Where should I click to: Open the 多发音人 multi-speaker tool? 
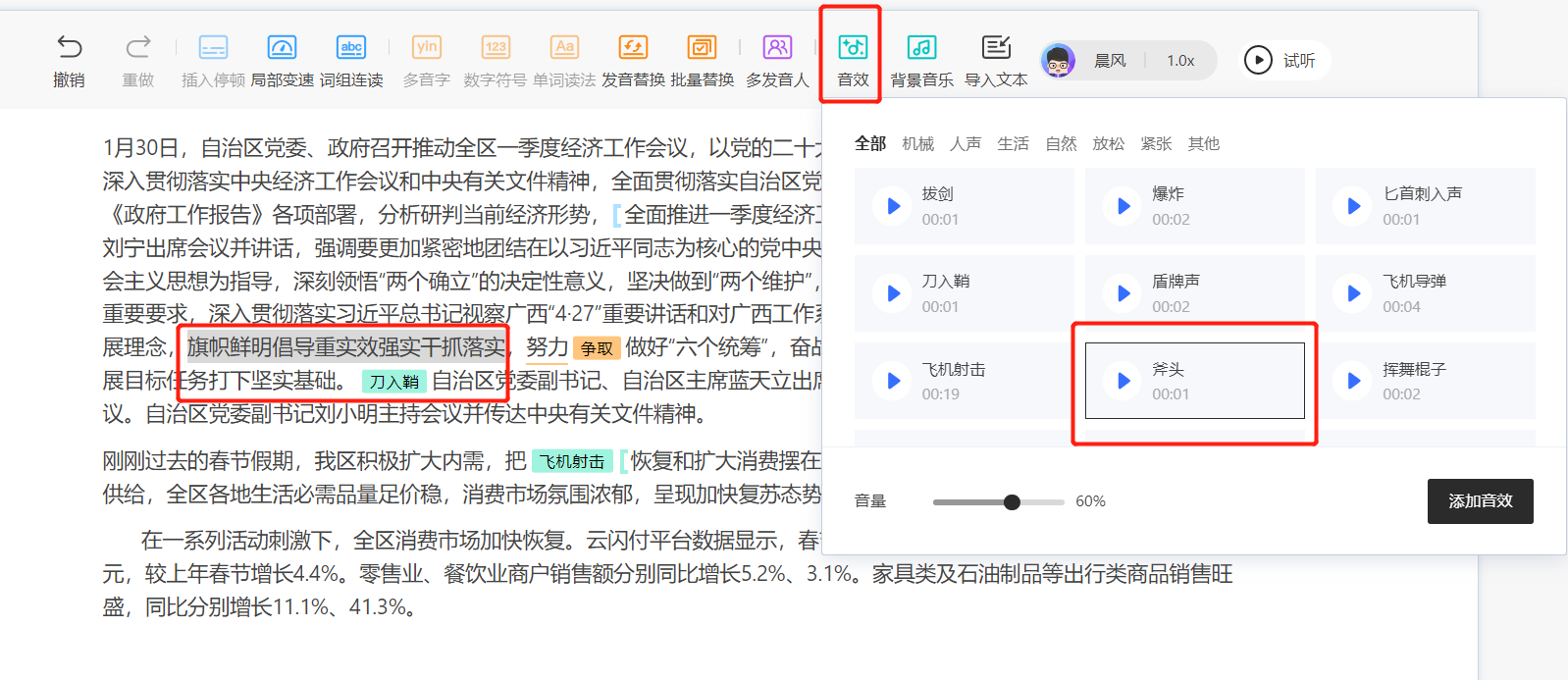[x=777, y=47]
